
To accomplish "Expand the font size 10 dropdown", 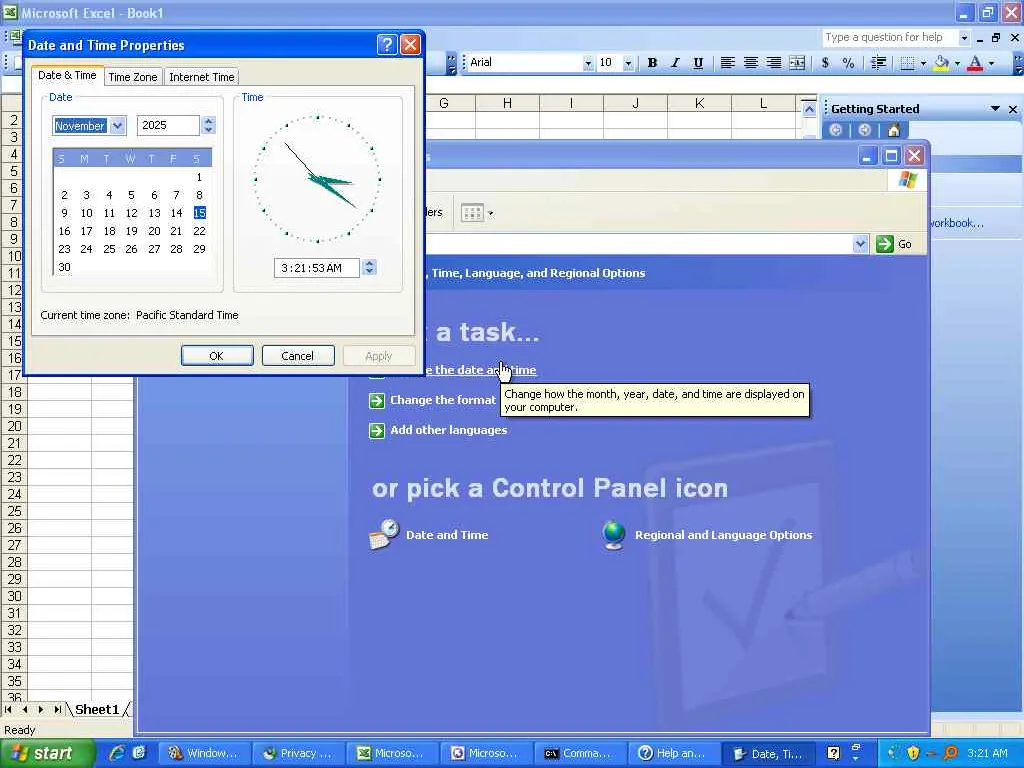I will [x=628, y=63].
